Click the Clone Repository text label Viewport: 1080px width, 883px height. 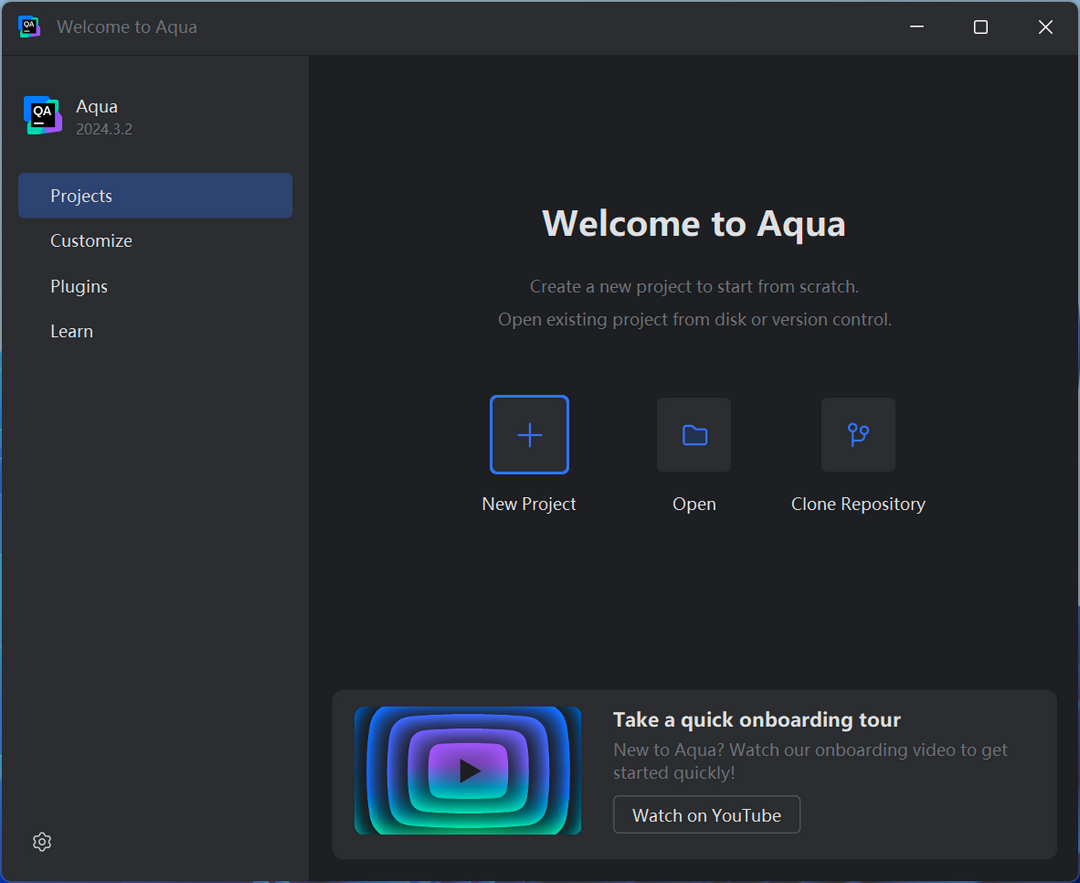(x=858, y=504)
